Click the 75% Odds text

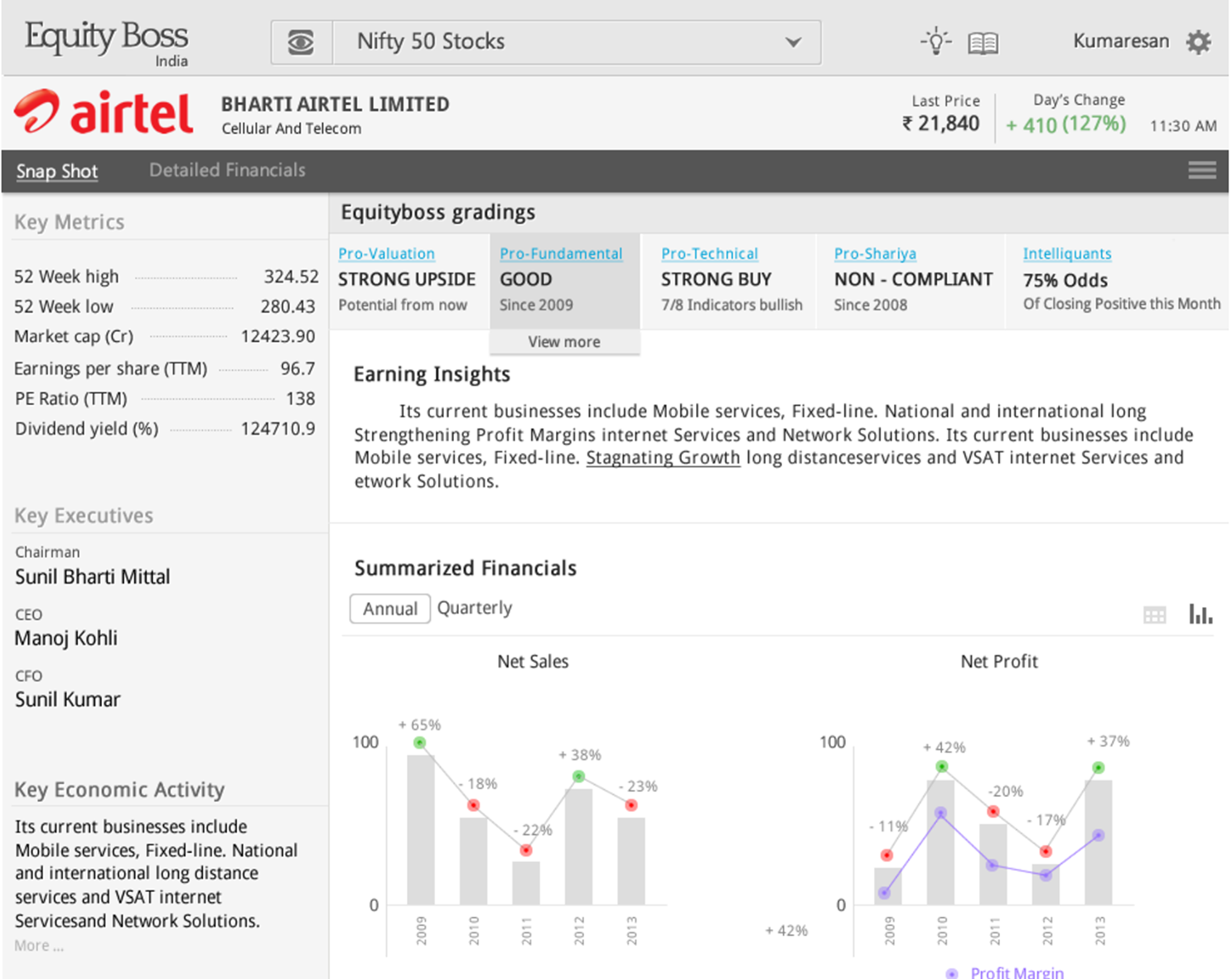(x=1065, y=281)
